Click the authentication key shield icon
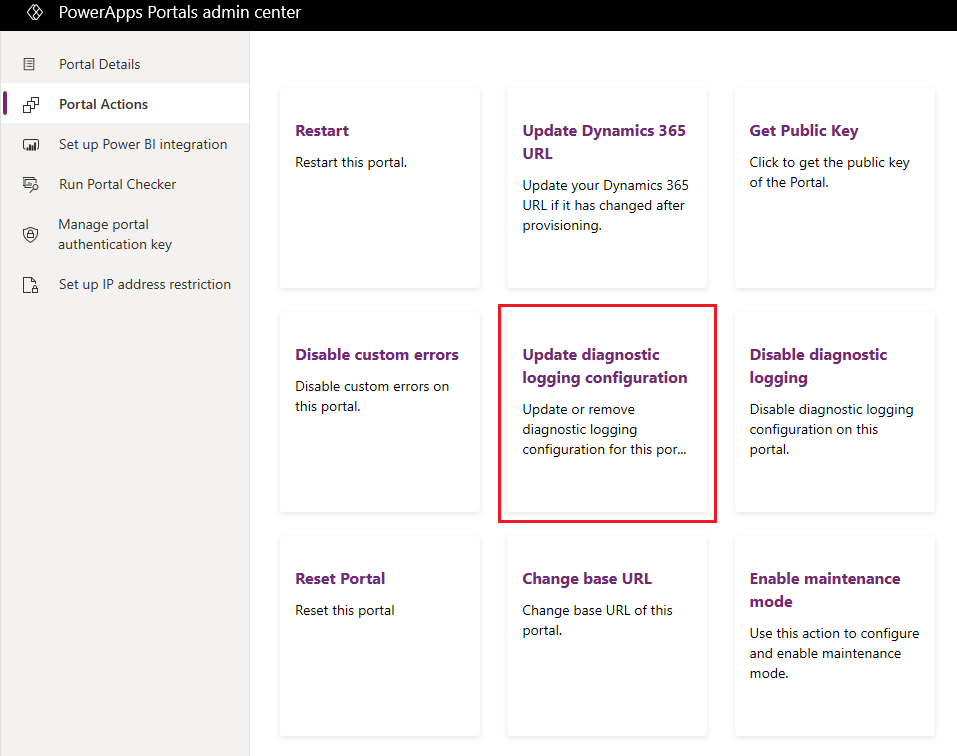Viewport: 957px width, 756px height. click(31, 234)
